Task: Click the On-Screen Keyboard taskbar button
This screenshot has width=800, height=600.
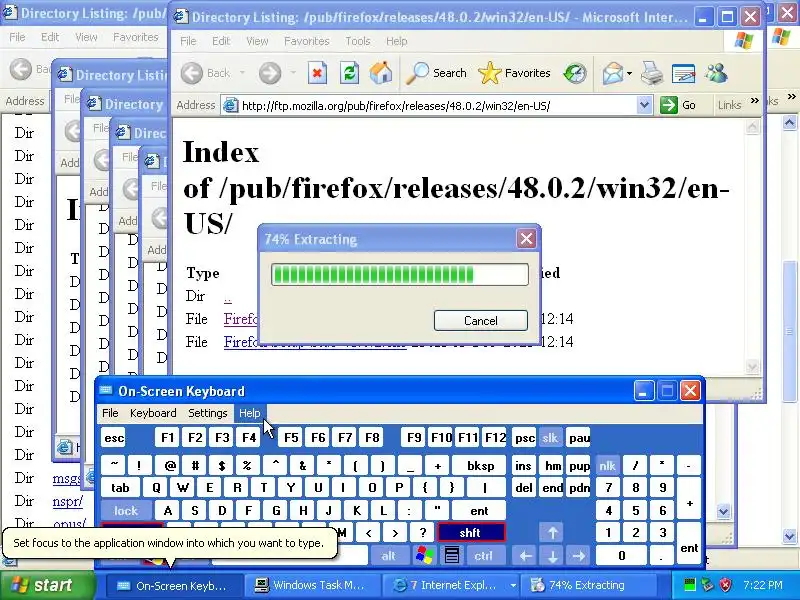Action: [x=173, y=585]
